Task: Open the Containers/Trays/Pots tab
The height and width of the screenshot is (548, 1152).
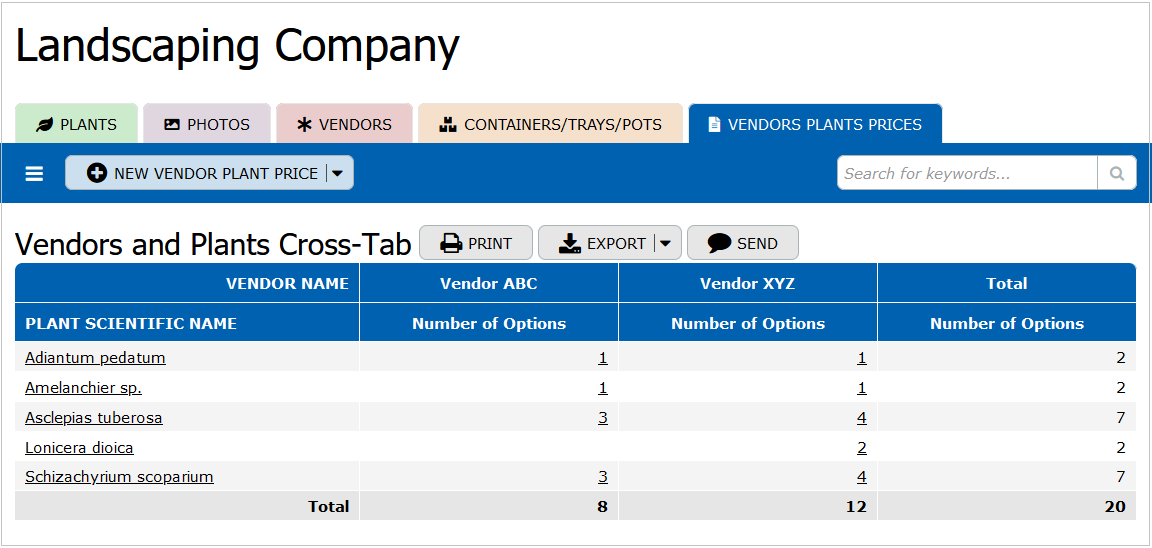Action: 551,124
